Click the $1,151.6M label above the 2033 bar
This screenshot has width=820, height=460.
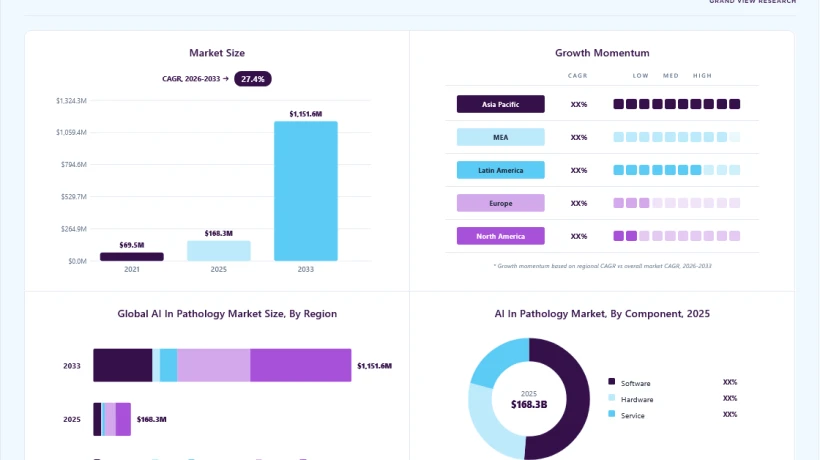coord(306,114)
